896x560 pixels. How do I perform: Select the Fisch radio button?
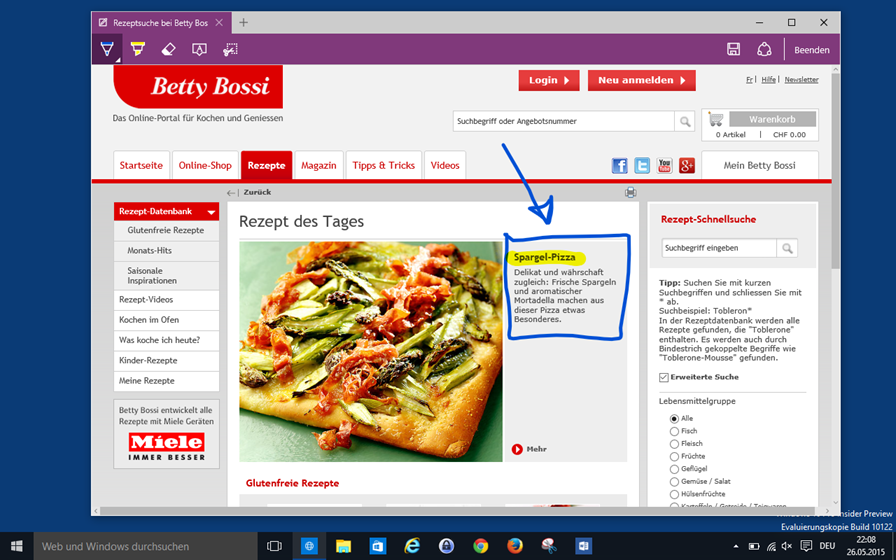[x=674, y=431]
